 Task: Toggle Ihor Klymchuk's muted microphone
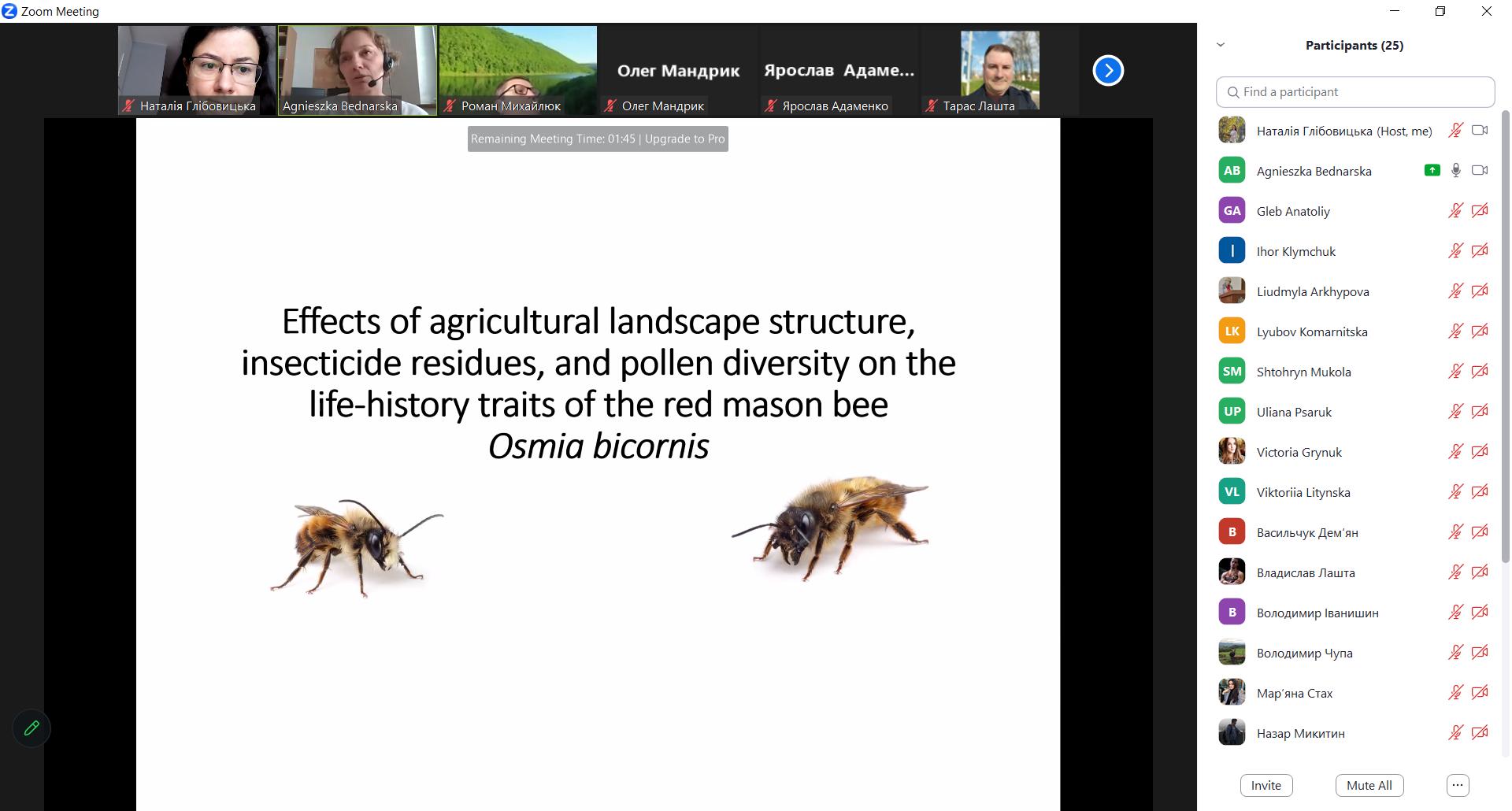[1455, 251]
